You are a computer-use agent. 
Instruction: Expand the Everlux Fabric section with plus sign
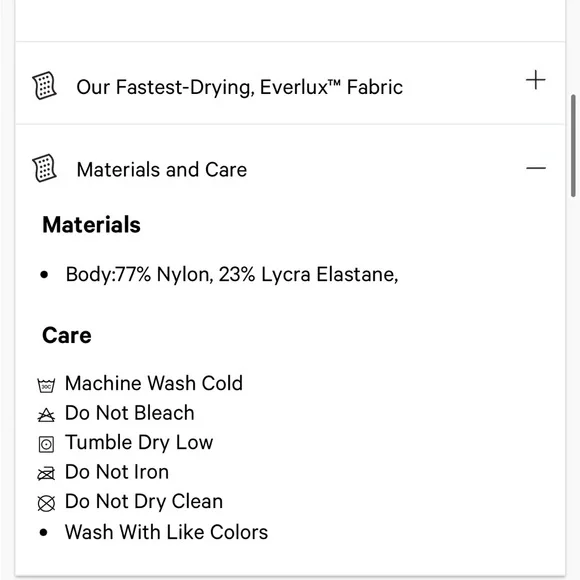(536, 80)
